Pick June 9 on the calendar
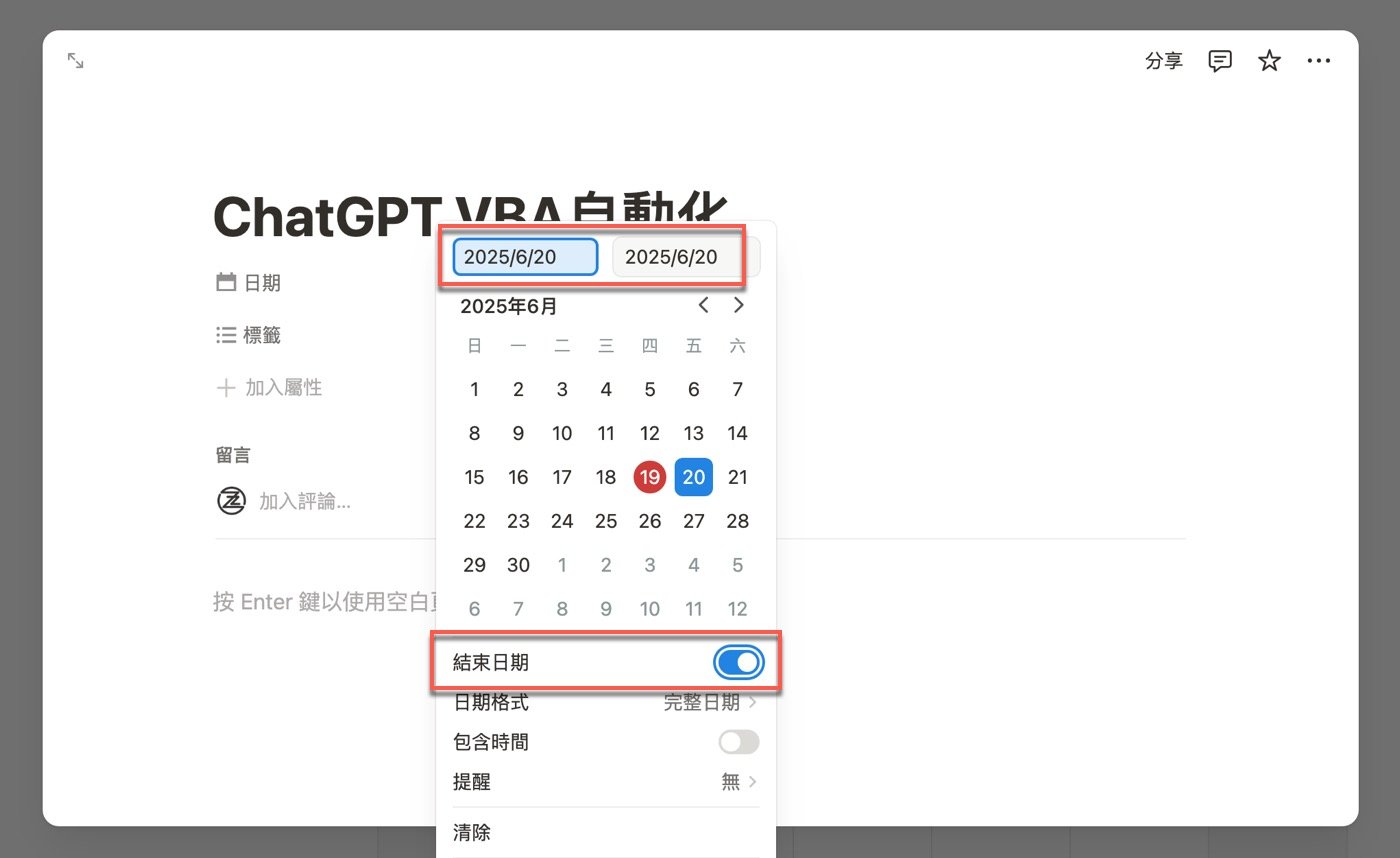The width and height of the screenshot is (1400, 858). [518, 433]
